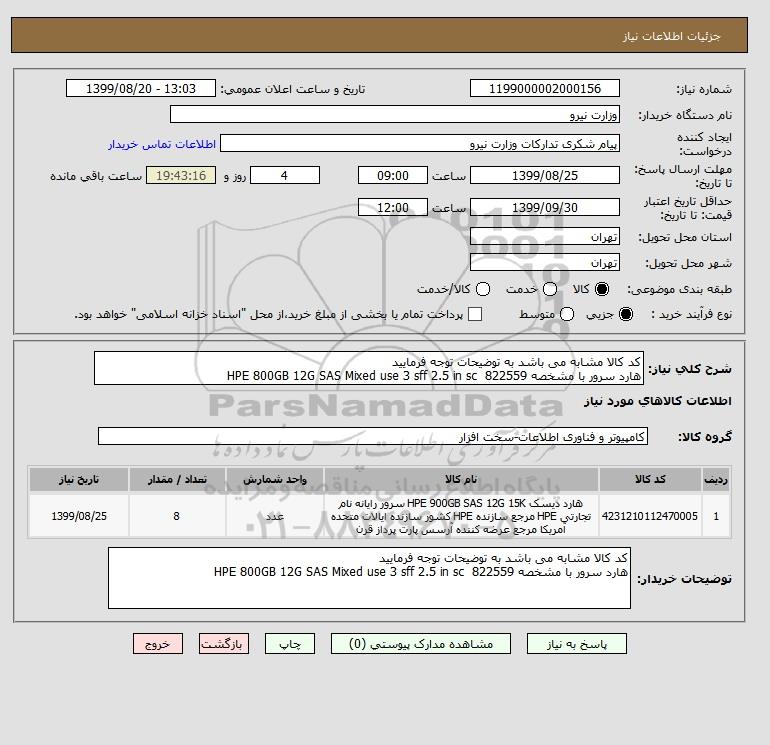This screenshot has height=745, width=770.
Task: Click the need date cell 1399/08/25 in table
Action: point(79,516)
